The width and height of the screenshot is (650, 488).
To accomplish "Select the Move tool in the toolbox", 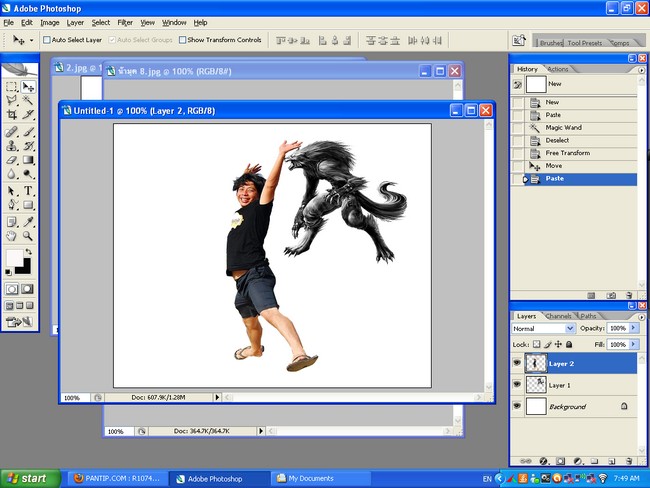I will 28,87.
